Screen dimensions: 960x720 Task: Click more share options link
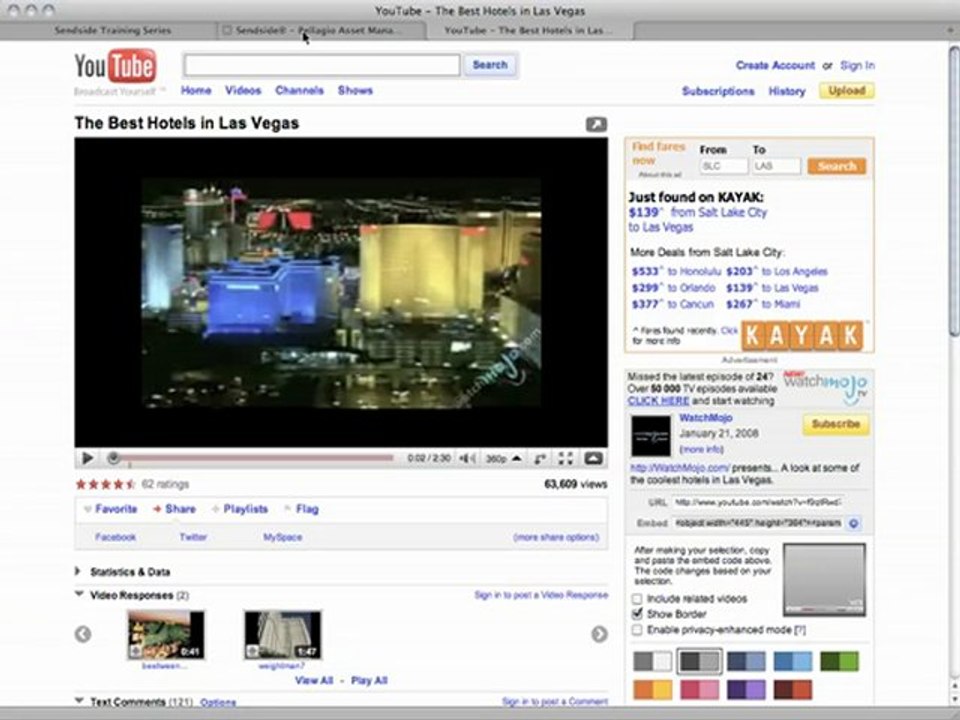[556, 537]
